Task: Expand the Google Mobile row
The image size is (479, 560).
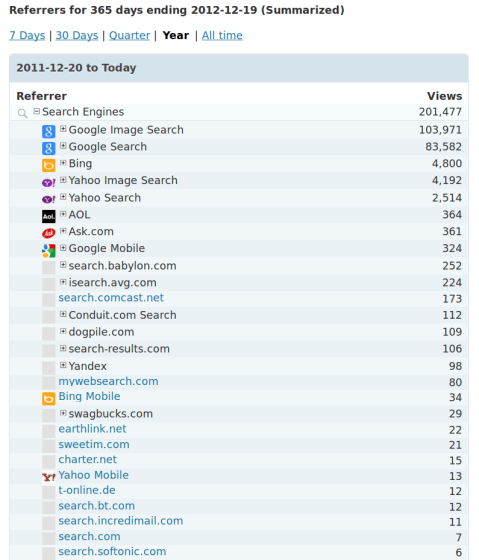Action: 63,248
